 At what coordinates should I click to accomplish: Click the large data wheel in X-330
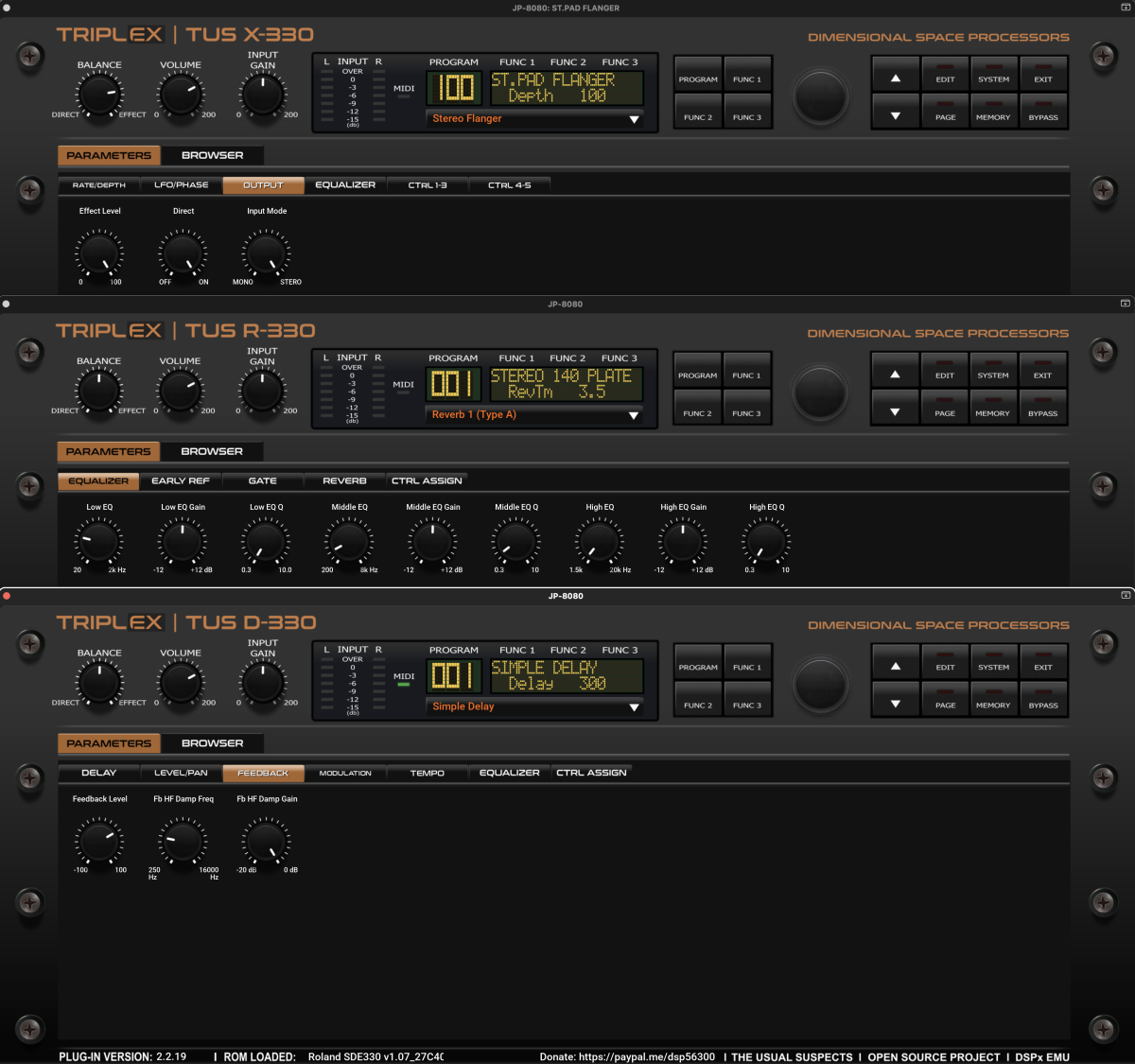(x=820, y=96)
